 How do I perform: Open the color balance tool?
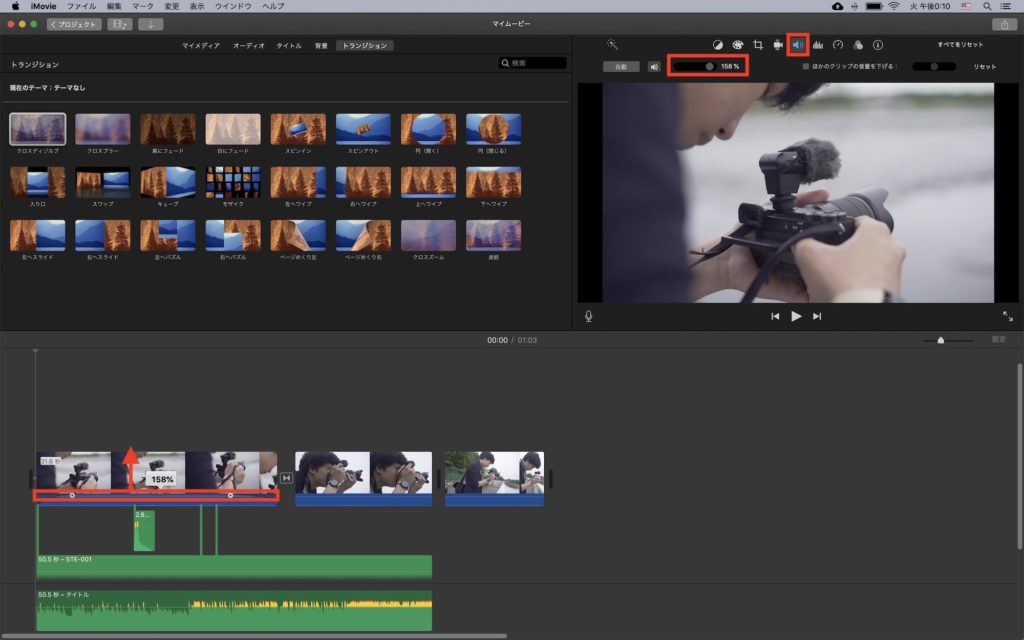(717, 45)
